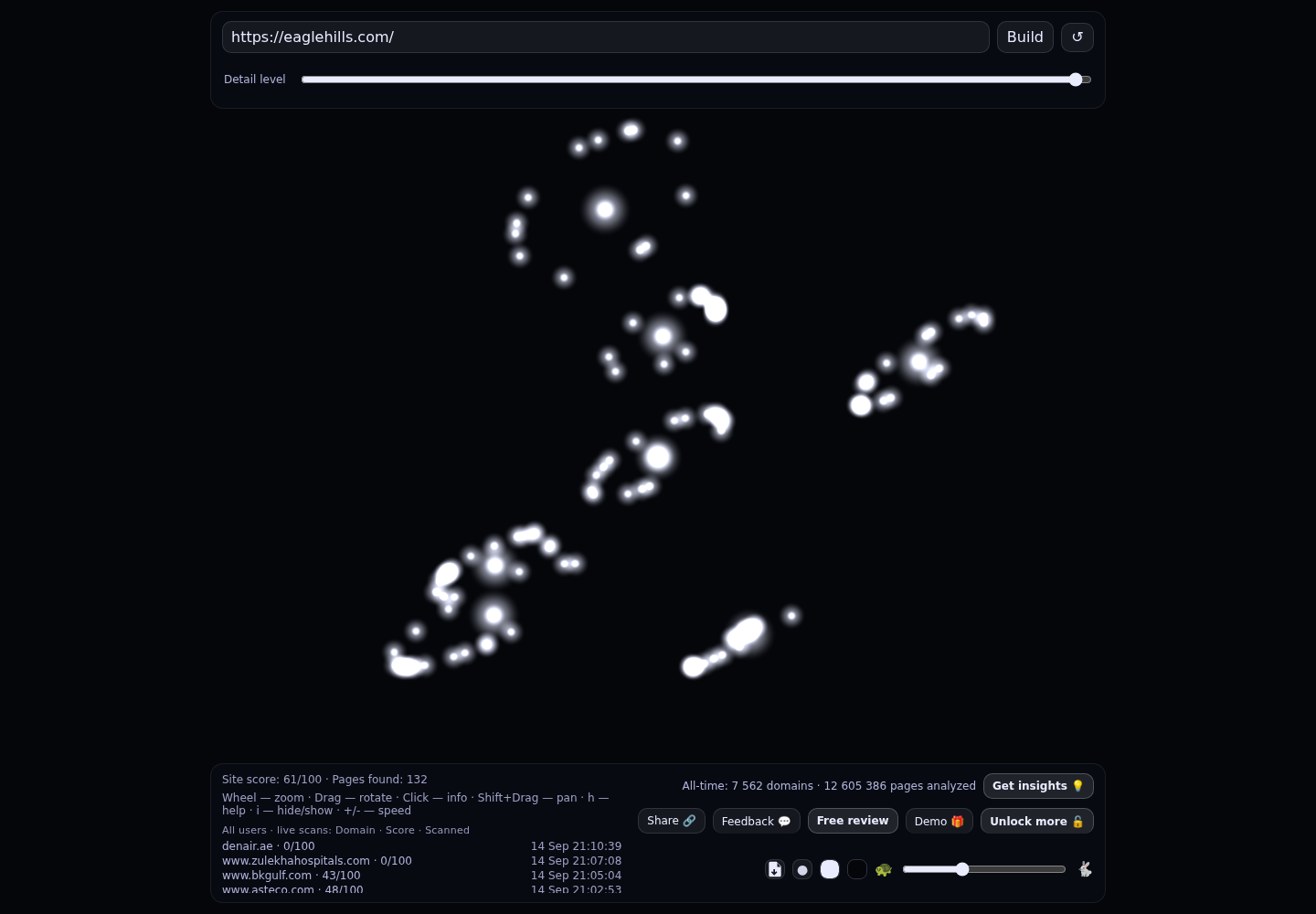Click the "Scanned" column header text
Image resolution: width=1316 pixels, height=914 pixels.
pos(447,830)
